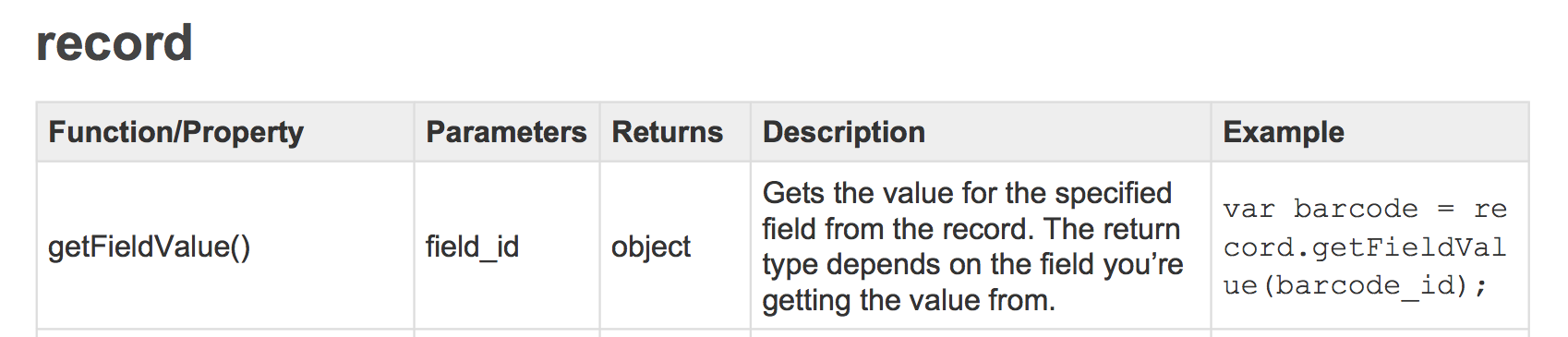This screenshot has height=337, width=1568.
Task: Click the "record" section heading
Action: pos(115,43)
